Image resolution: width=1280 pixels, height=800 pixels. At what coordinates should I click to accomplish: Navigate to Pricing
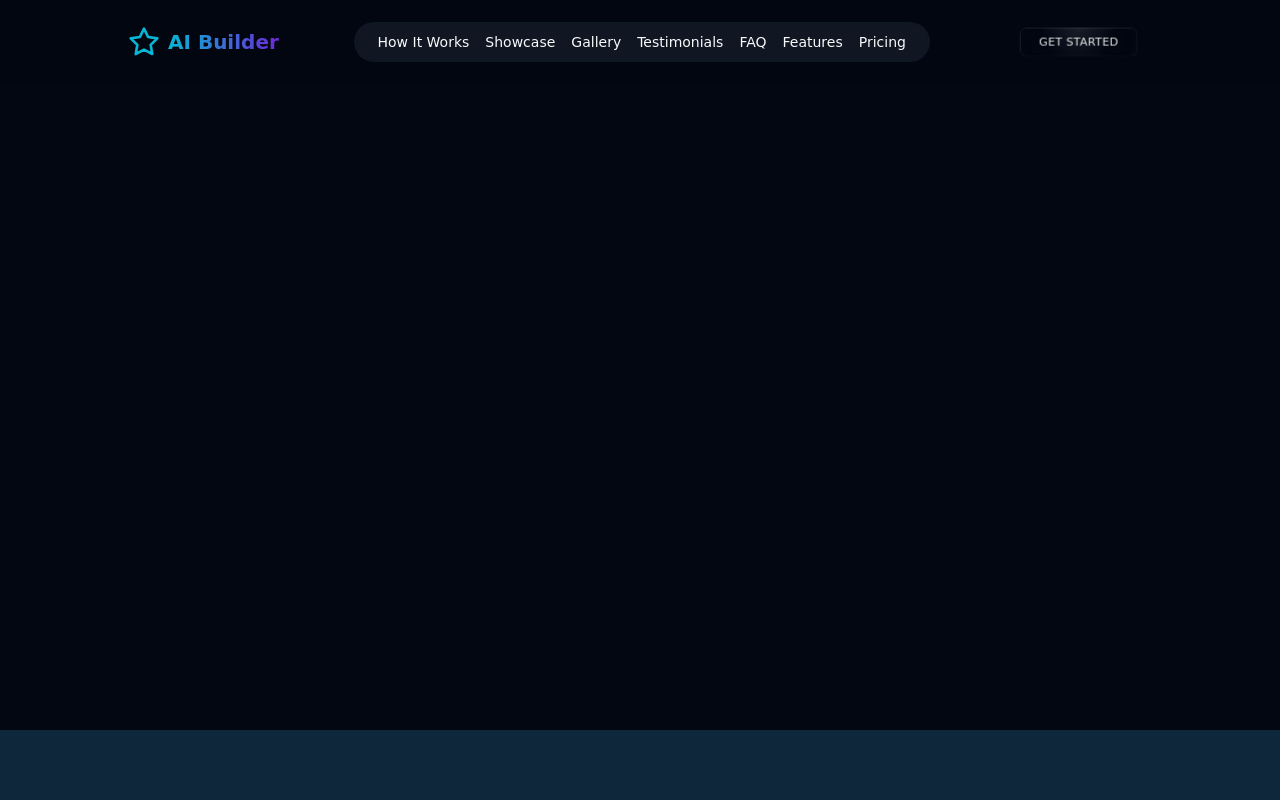point(882,42)
